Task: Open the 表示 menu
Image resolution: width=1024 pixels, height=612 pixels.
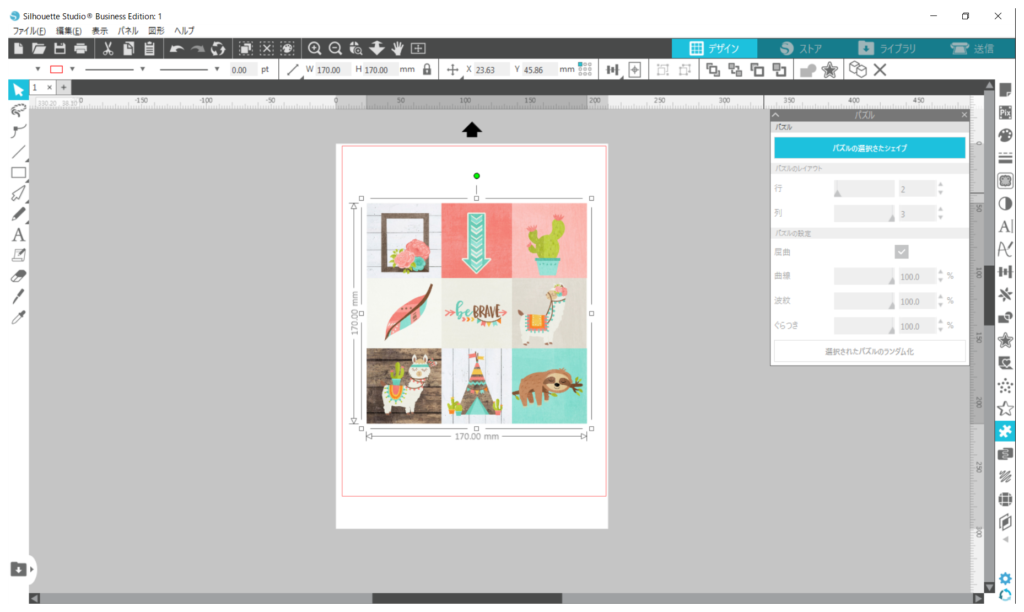Action: click(100, 31)
